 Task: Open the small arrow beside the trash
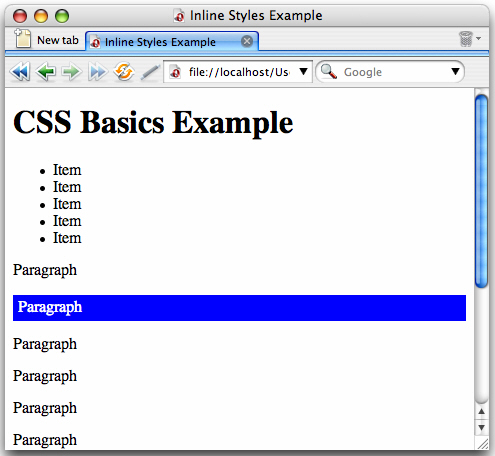pyautogui.click(x=479, y=39)
